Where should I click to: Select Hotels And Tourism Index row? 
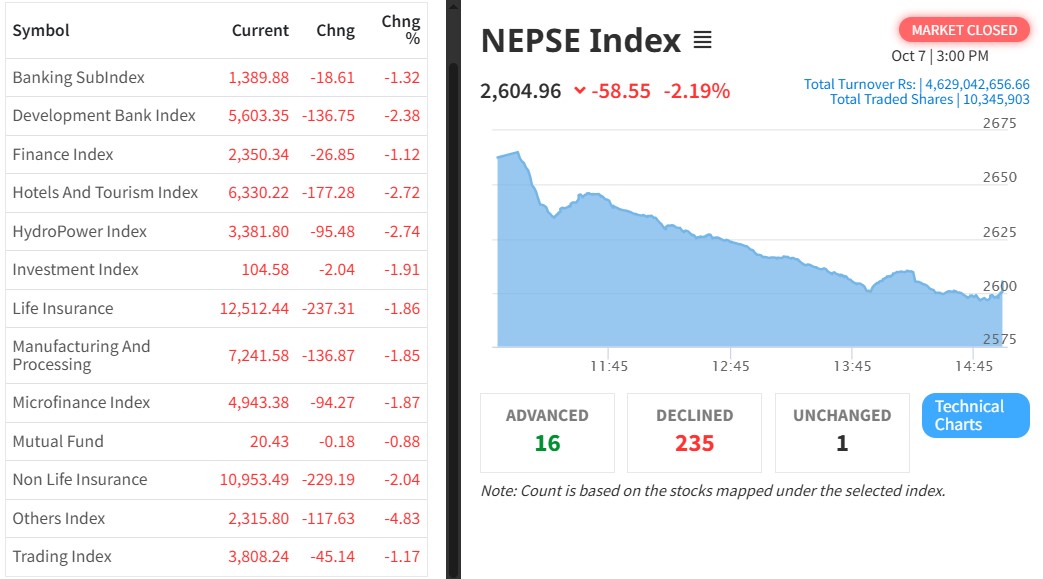(105, 192)
